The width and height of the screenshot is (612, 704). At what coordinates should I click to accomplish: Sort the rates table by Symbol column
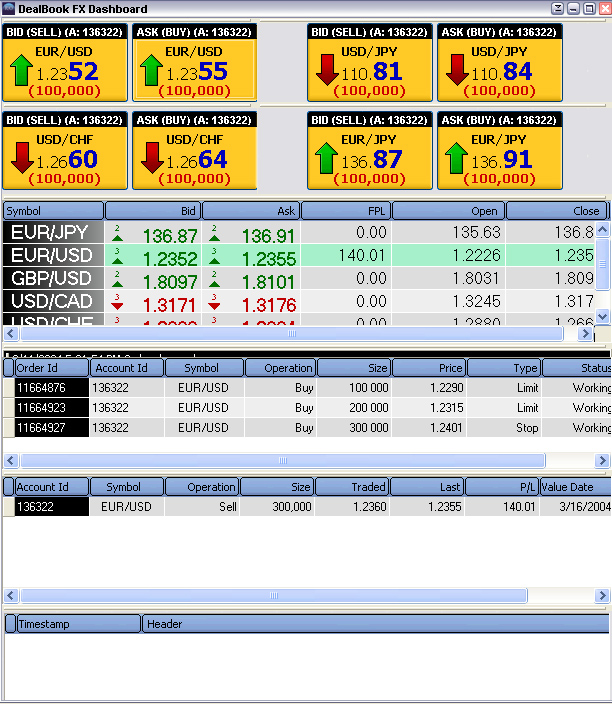[x=53, y=211]
